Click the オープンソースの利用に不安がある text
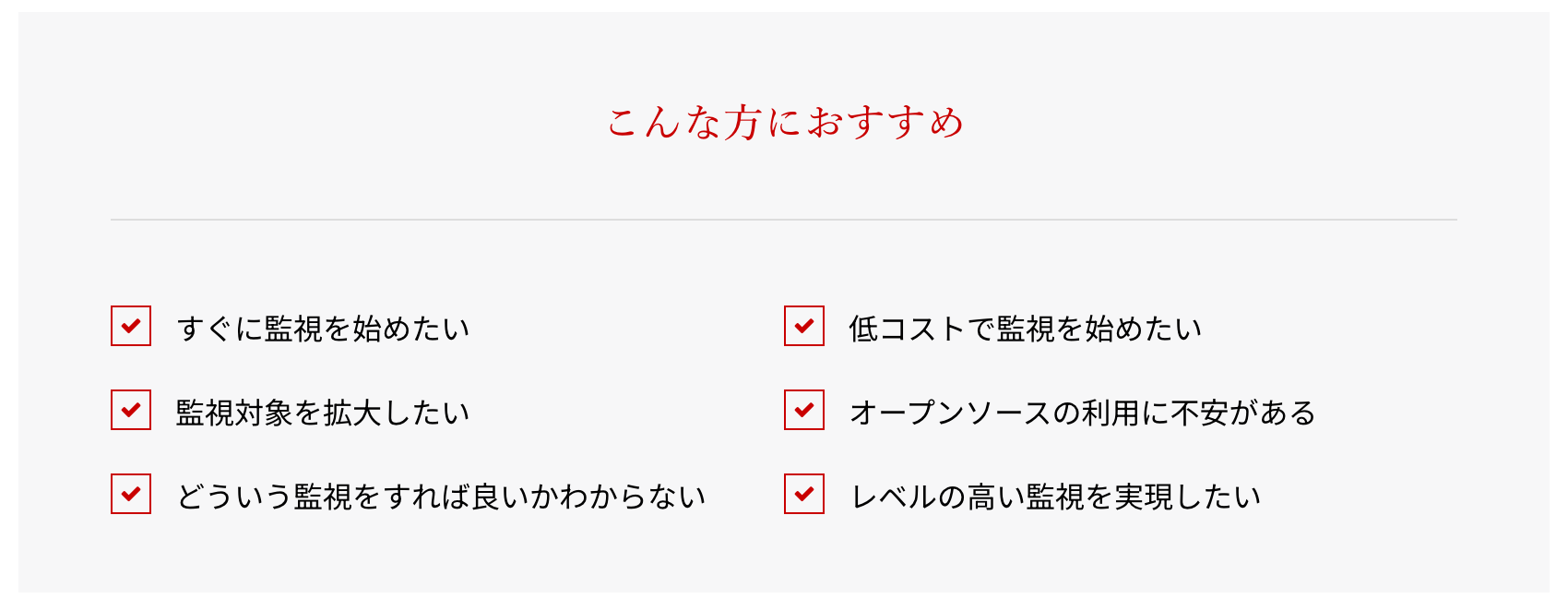This screenshot has width=1568, height=611. click(1083, 413)
